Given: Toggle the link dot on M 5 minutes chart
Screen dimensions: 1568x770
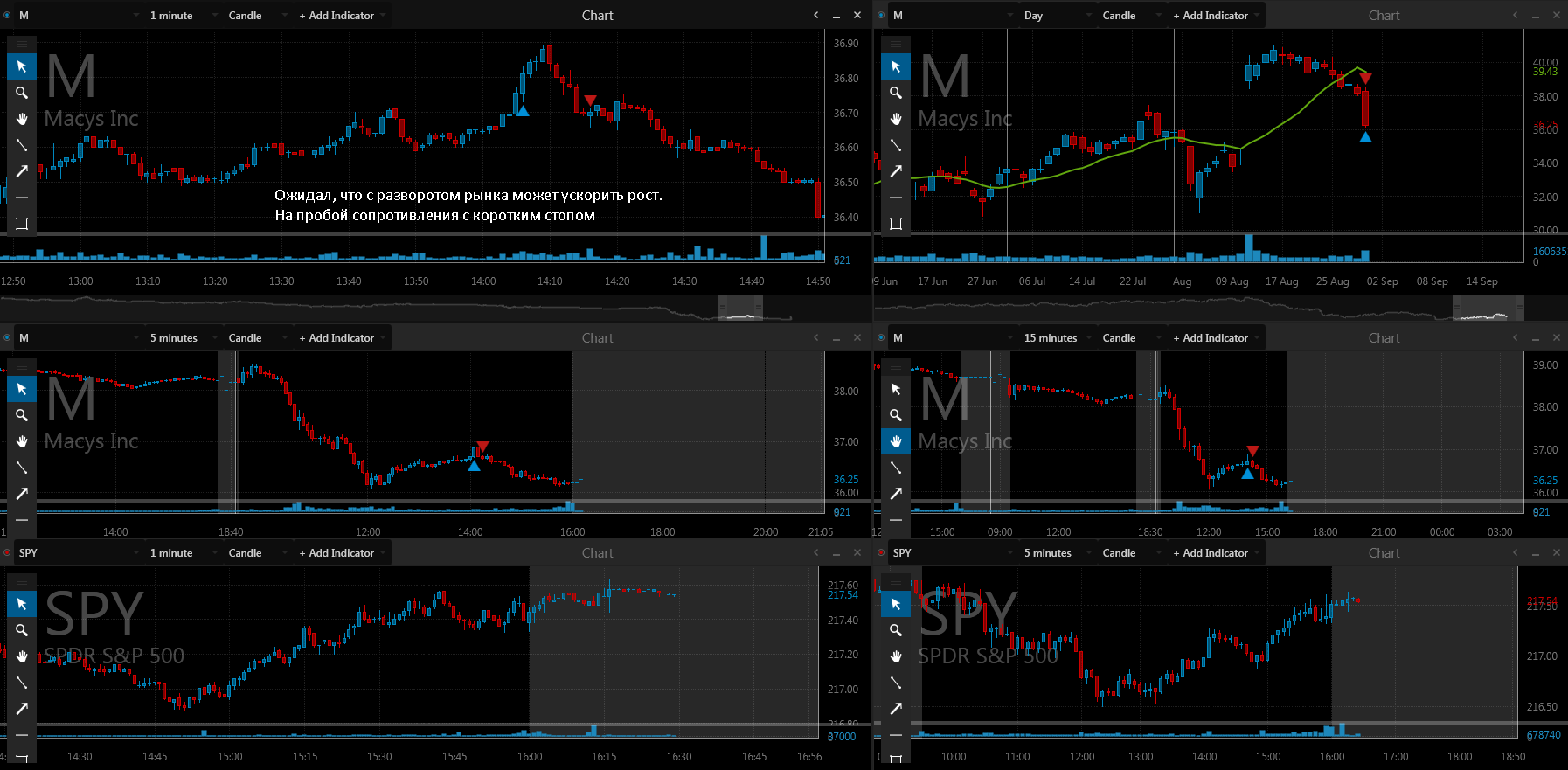Looking at the screenshot, I should coord(7,337).
